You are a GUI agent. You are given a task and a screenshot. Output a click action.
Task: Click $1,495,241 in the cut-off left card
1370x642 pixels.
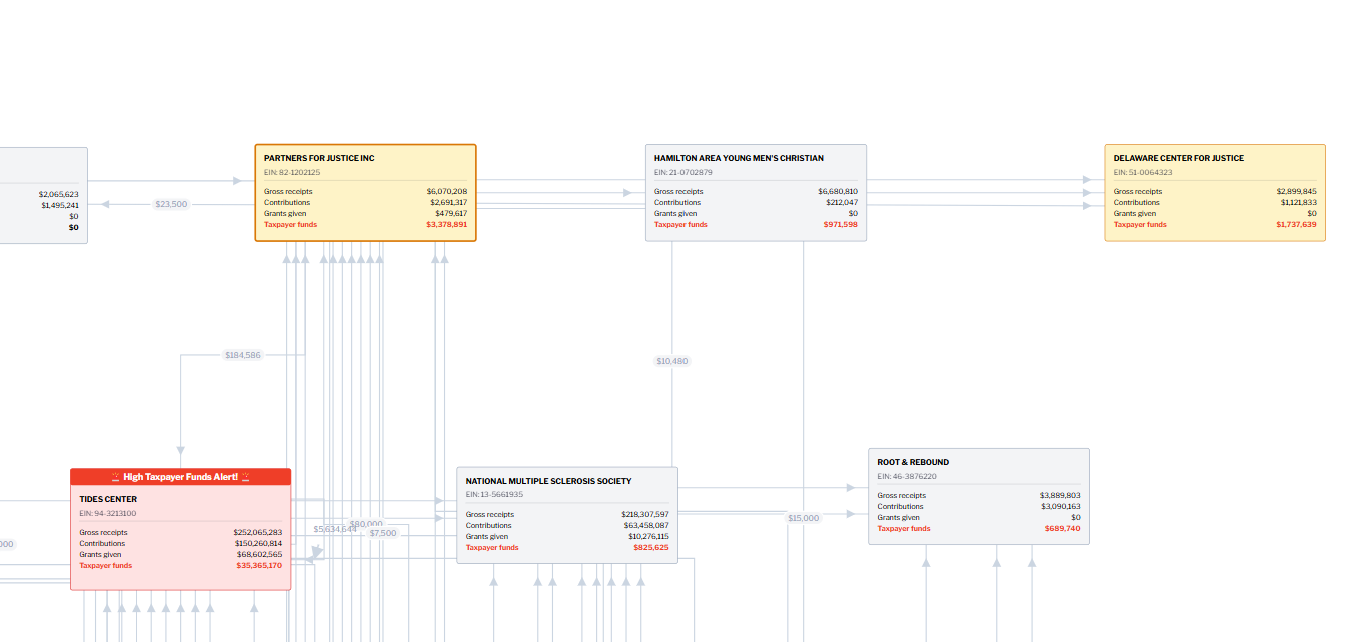(60, 205)
